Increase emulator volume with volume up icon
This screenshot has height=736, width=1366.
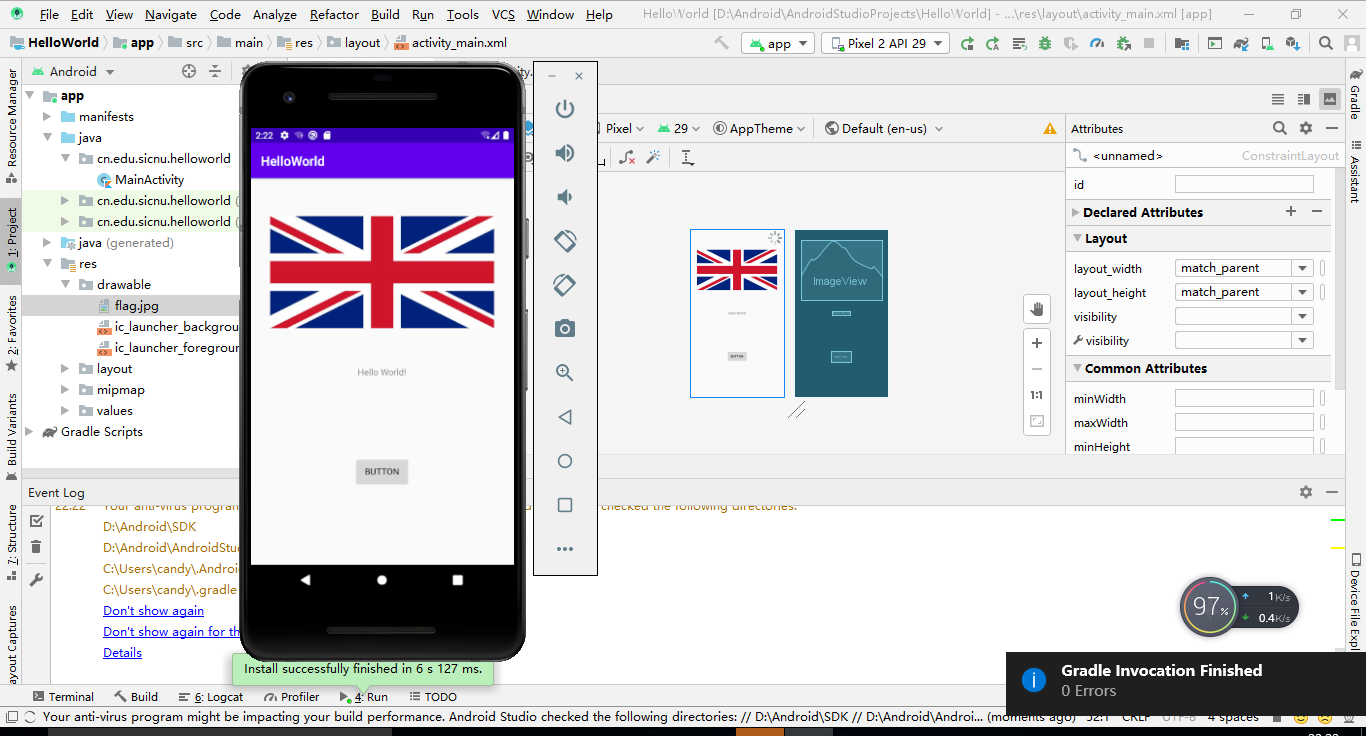point(565,152)
